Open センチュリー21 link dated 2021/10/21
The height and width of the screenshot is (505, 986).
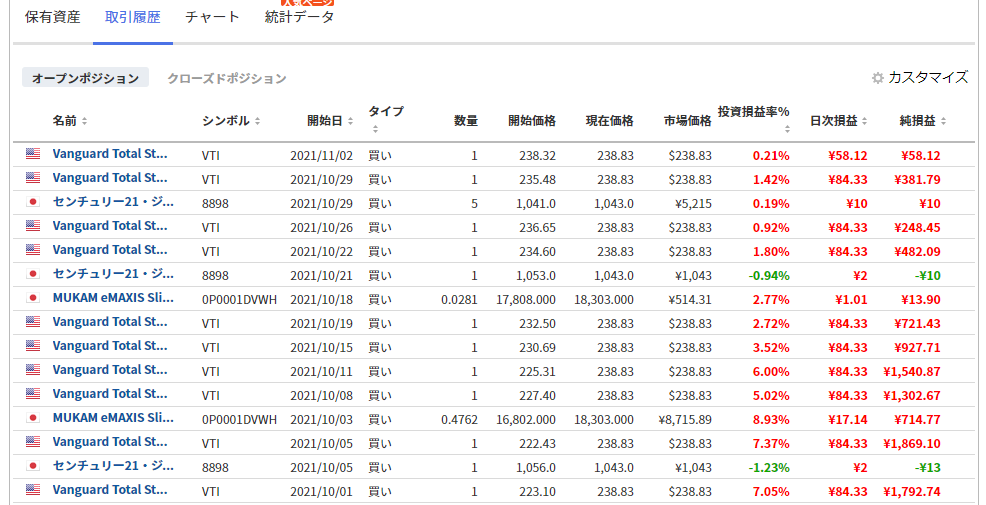tap(113, 274)
